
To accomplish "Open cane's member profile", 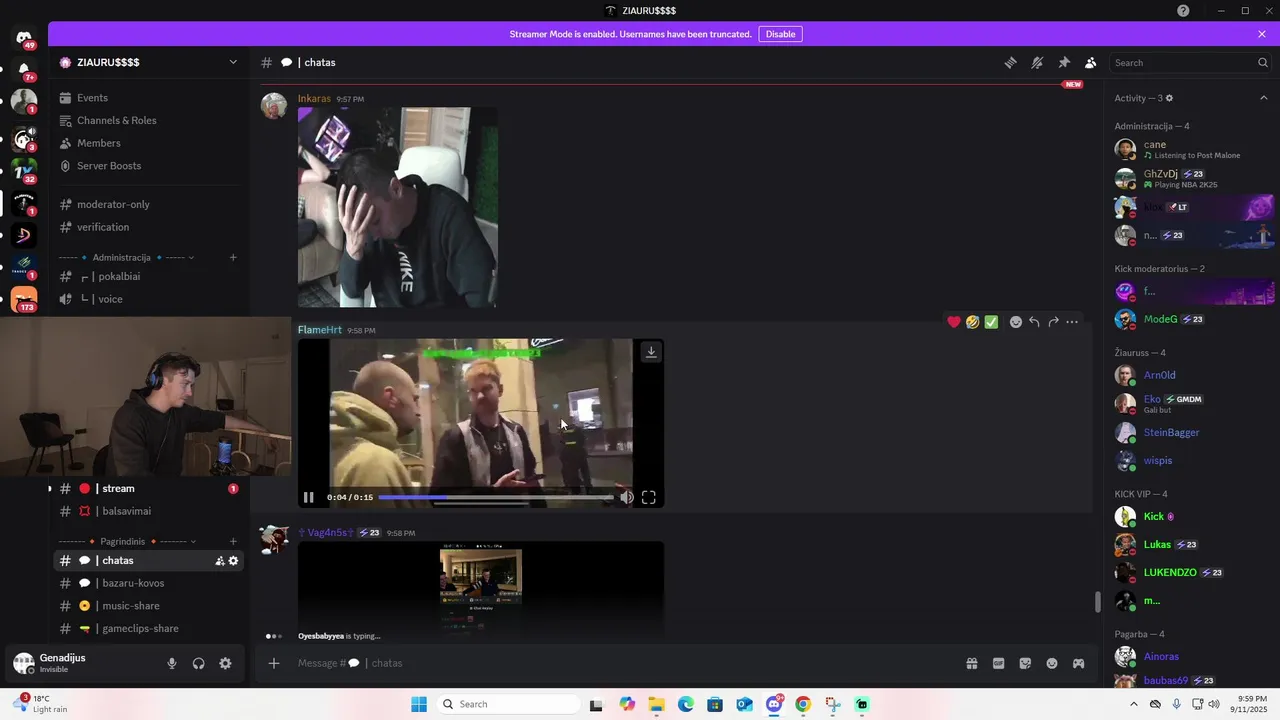I will (1193, 150).
